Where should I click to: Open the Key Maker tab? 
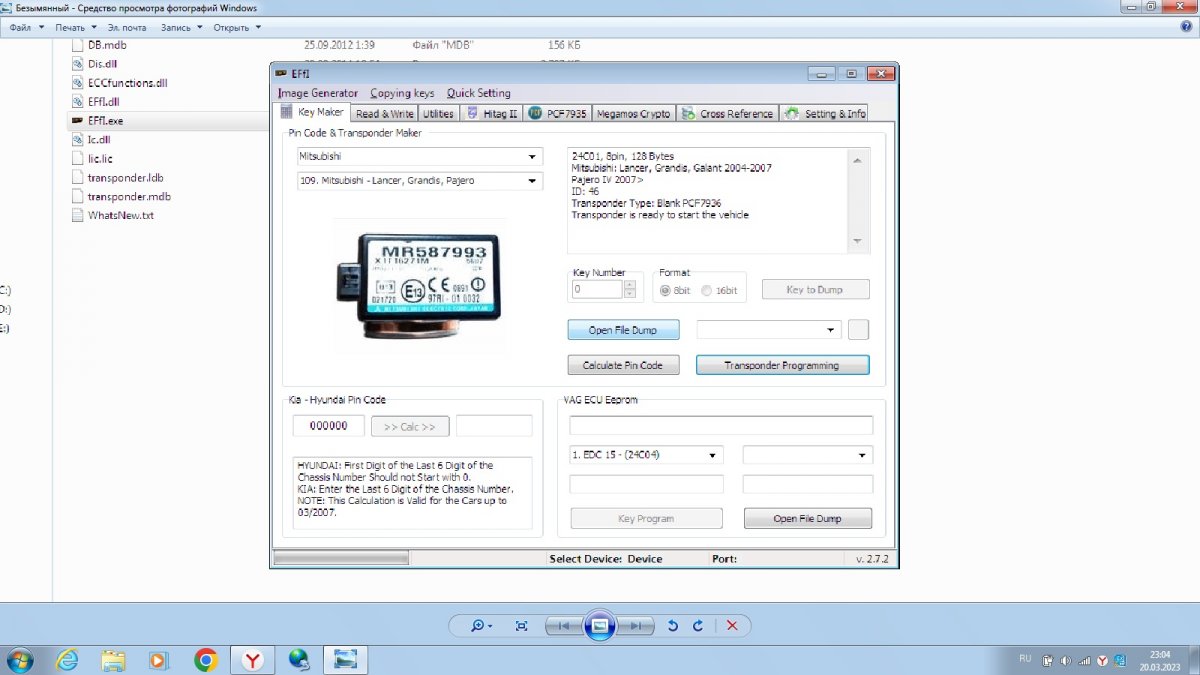(x=312, y=113)
